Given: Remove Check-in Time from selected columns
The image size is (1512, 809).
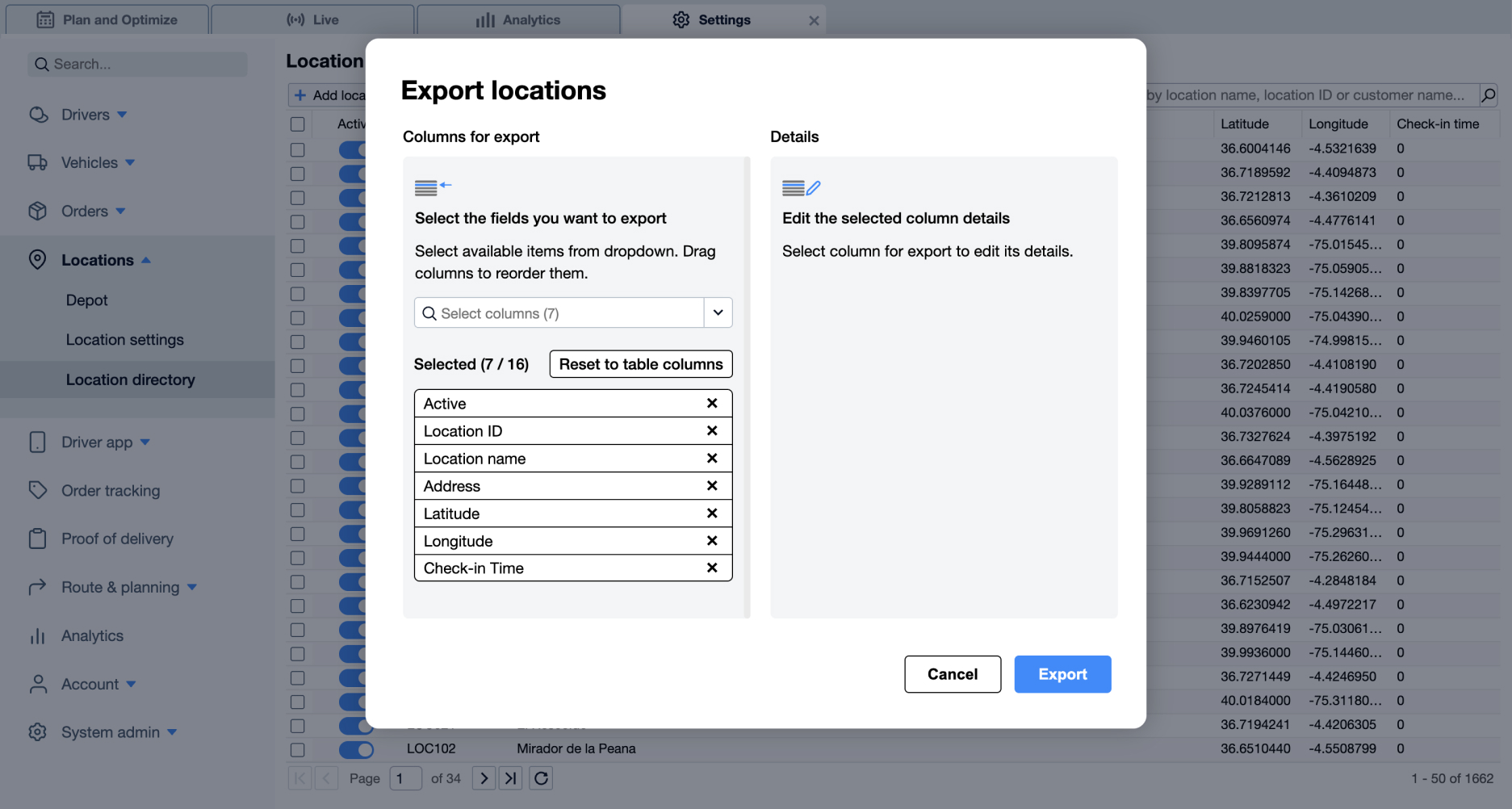Looking at the screenshot, I should point(711,568).
